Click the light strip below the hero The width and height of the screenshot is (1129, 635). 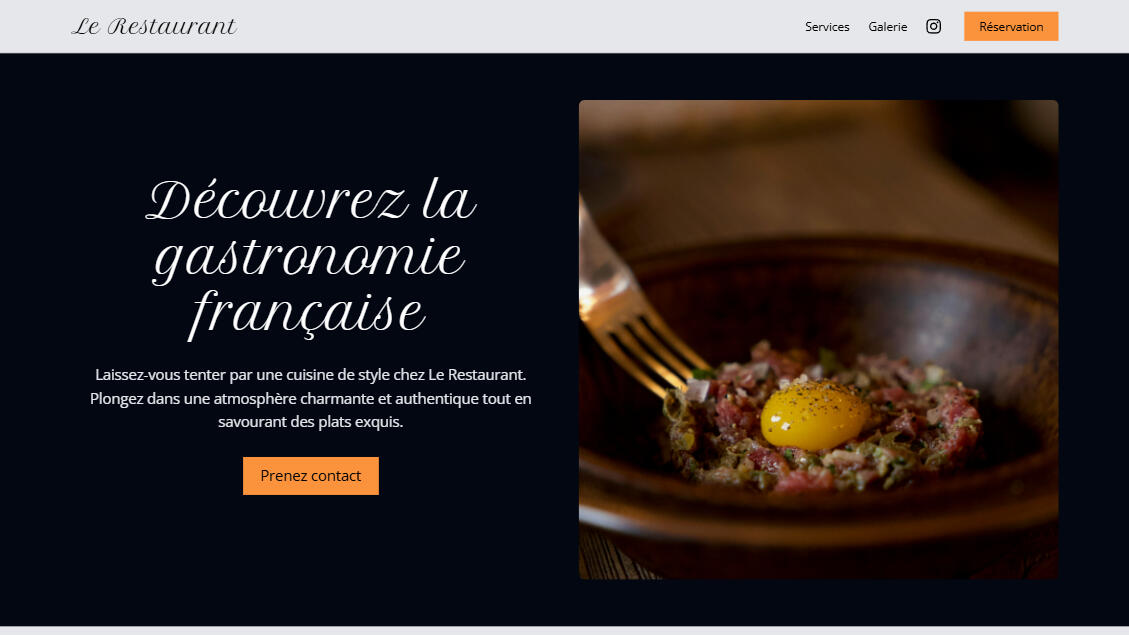[x=564, y=631]
